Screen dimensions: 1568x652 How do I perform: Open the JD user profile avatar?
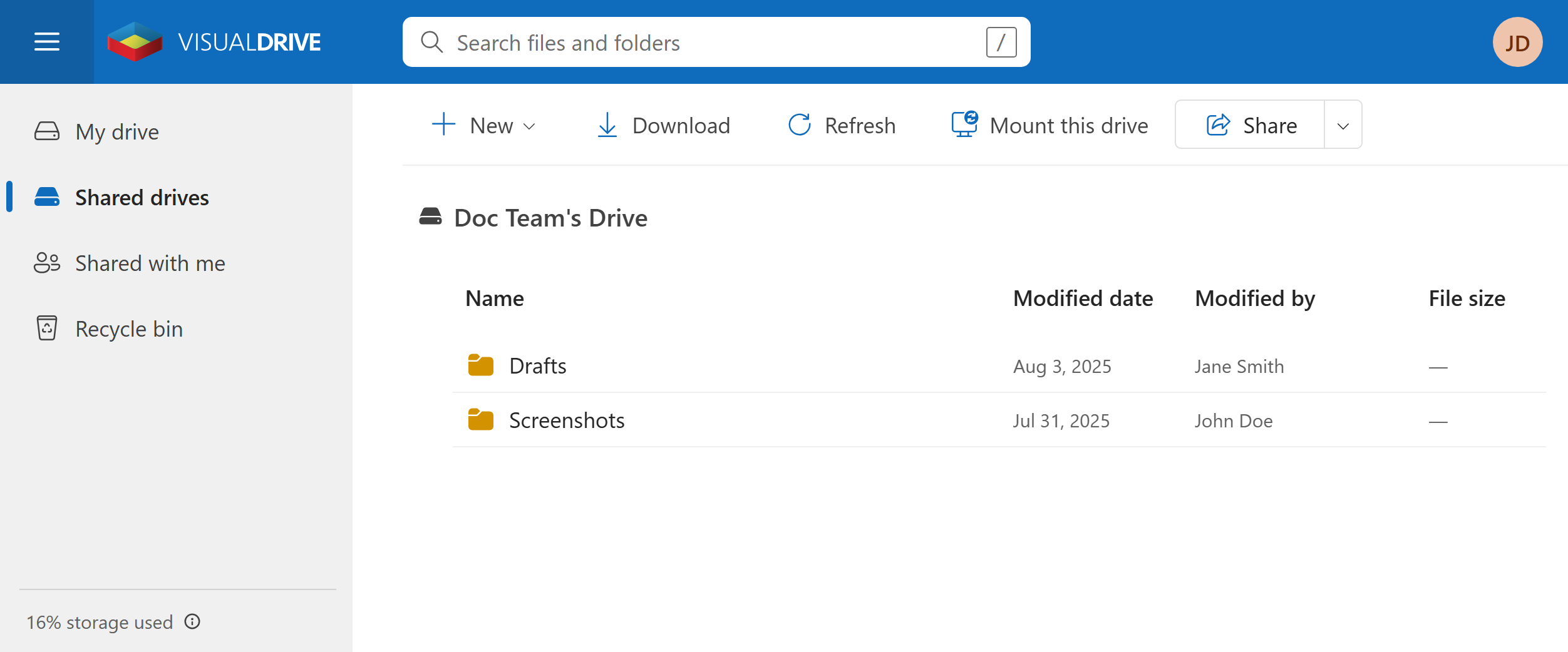pos(1517,42)
